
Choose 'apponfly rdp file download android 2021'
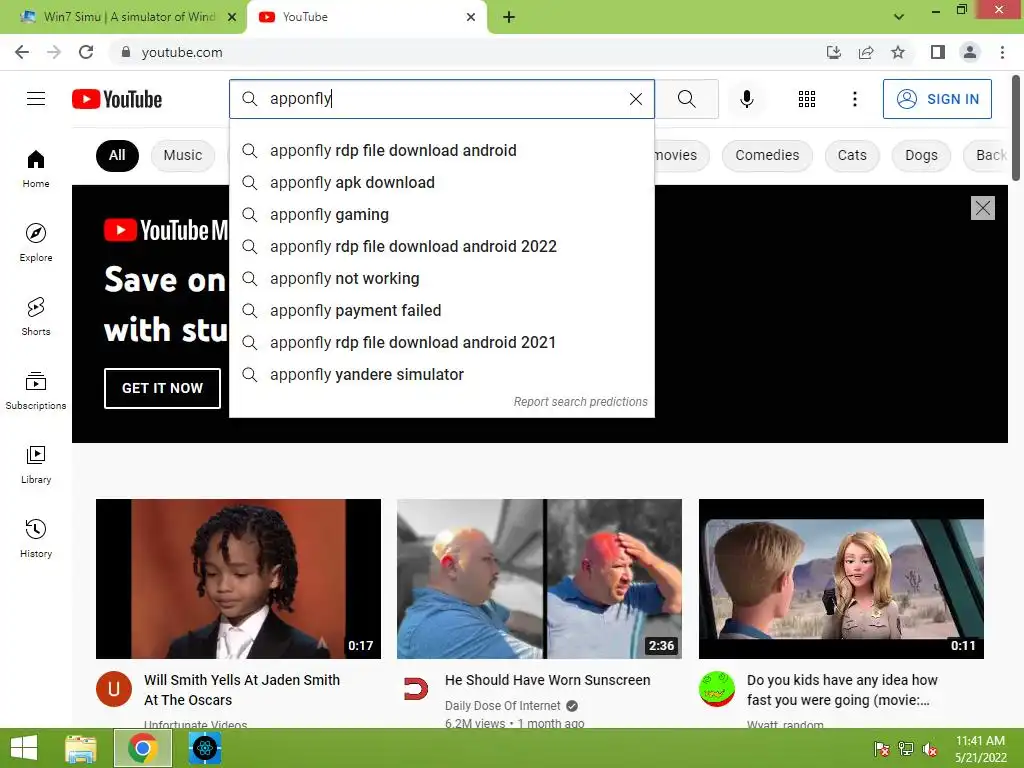pyautogui.click(x=441, y=342)
